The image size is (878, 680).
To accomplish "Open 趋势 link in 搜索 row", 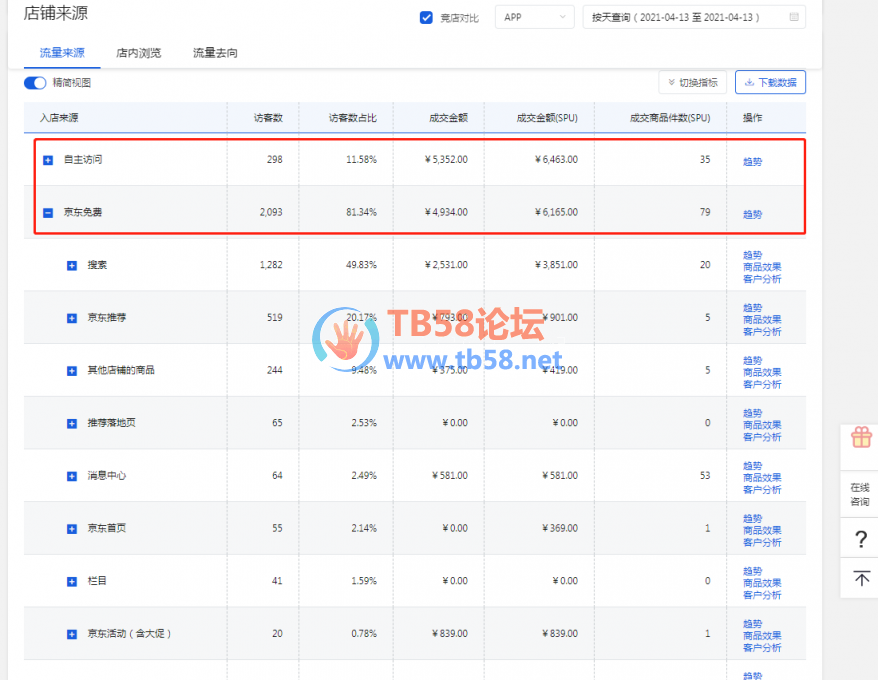I will [753, 255].
